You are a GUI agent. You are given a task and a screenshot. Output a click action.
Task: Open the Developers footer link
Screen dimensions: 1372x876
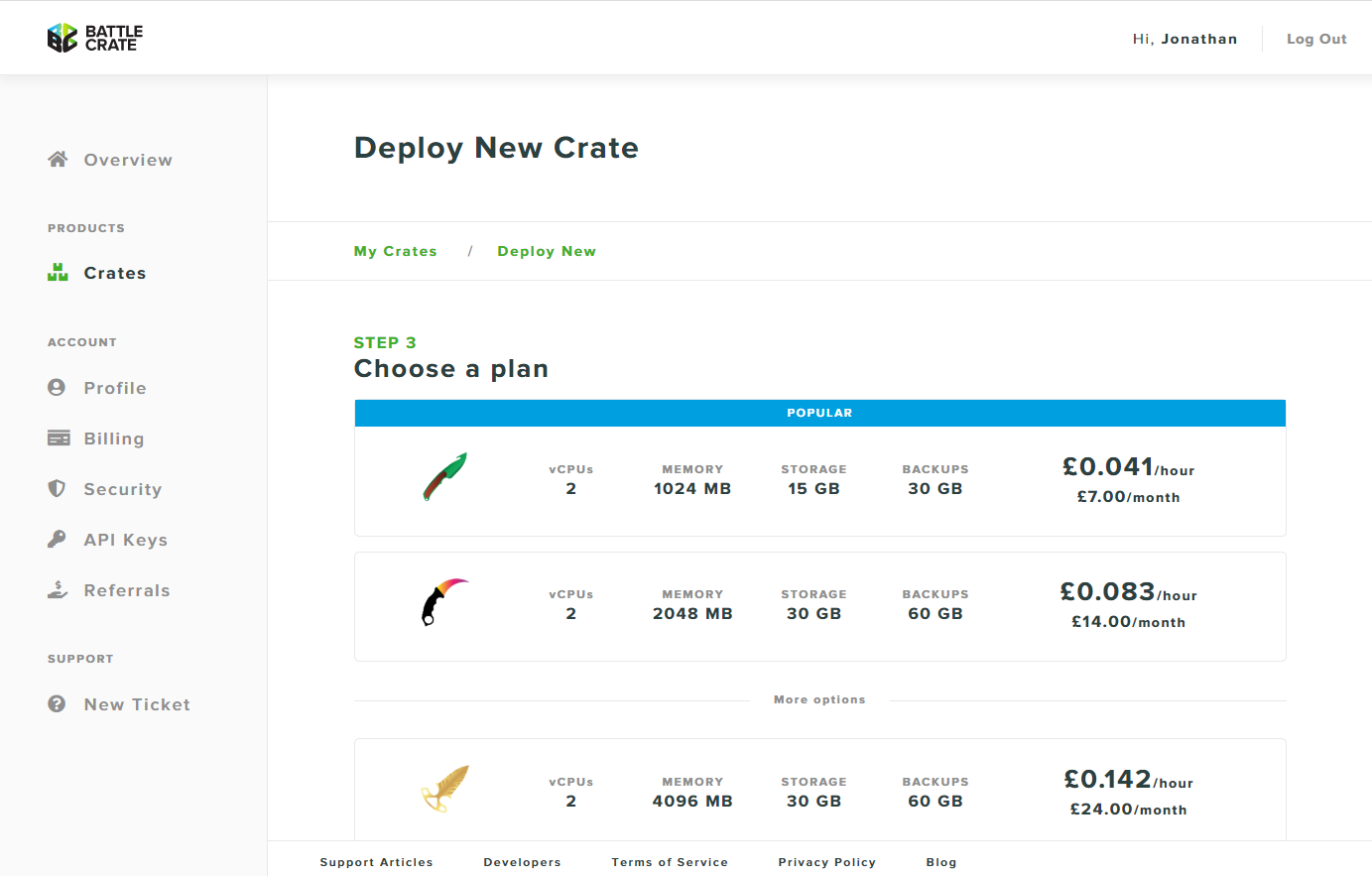tap(522, 862)
